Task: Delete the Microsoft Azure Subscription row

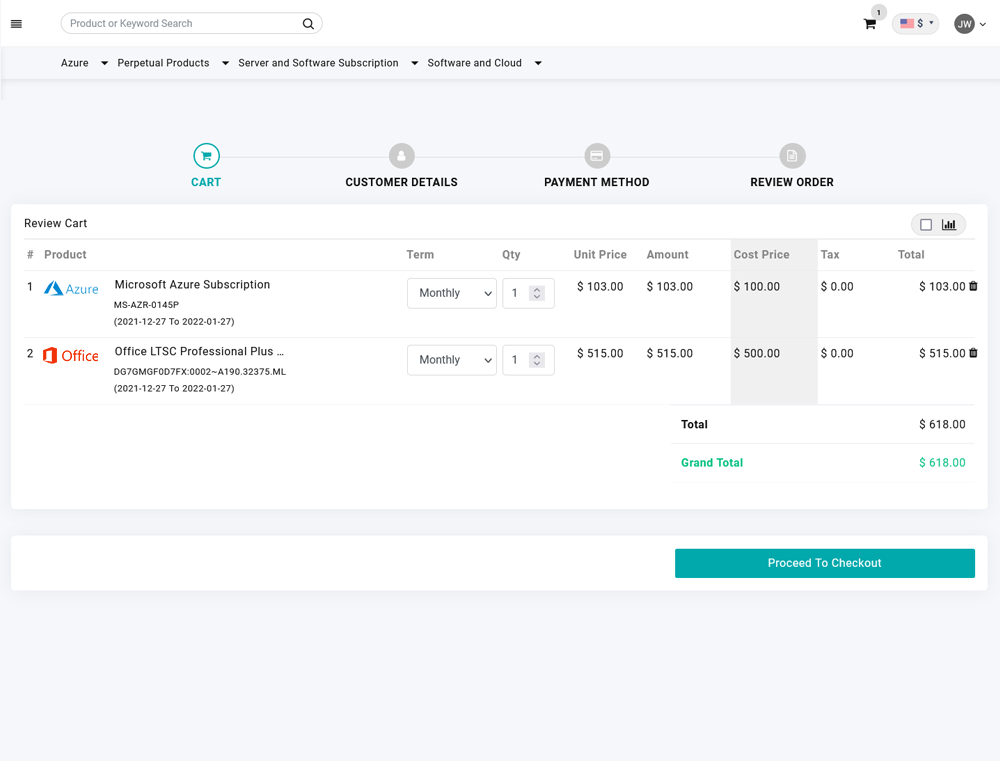Action: (973, 287)
